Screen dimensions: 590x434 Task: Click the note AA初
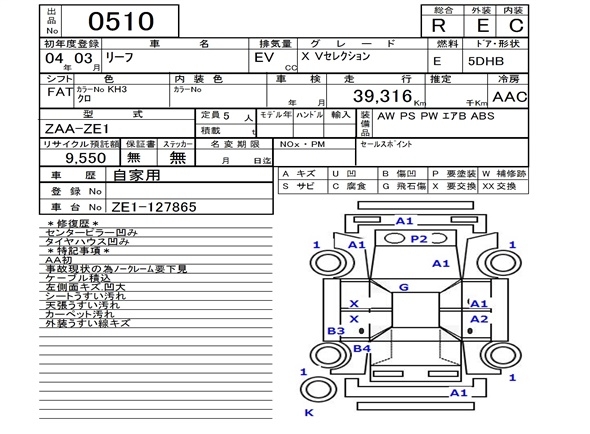coord(58,260)
